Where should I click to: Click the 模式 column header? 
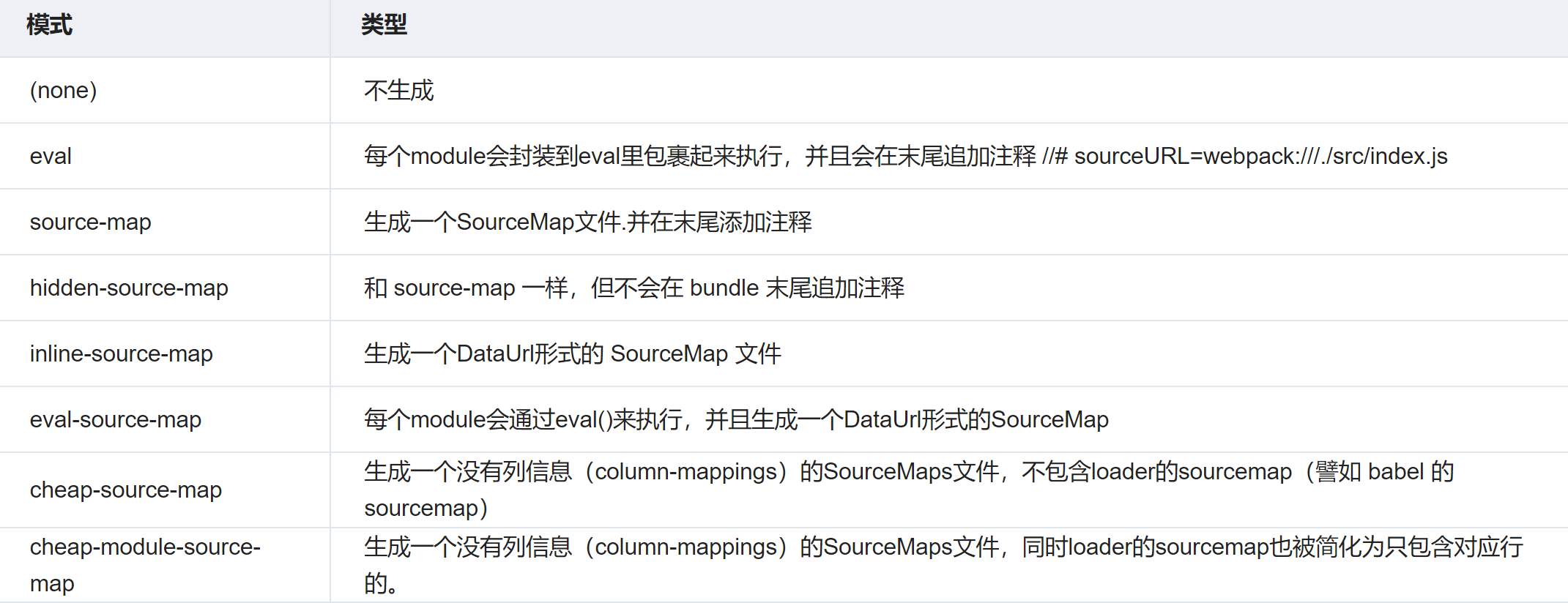pos(165,28)
